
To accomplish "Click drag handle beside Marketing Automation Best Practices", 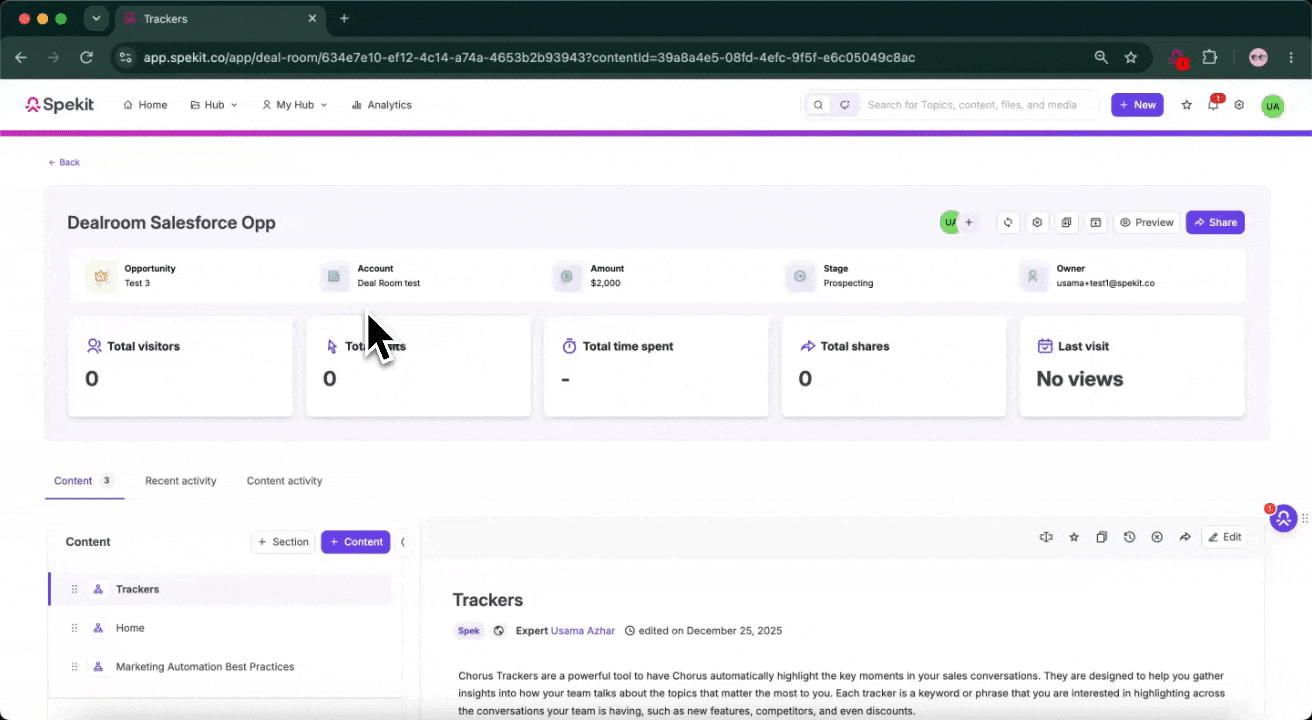I will pyautogui.click(x=74, y=667).
